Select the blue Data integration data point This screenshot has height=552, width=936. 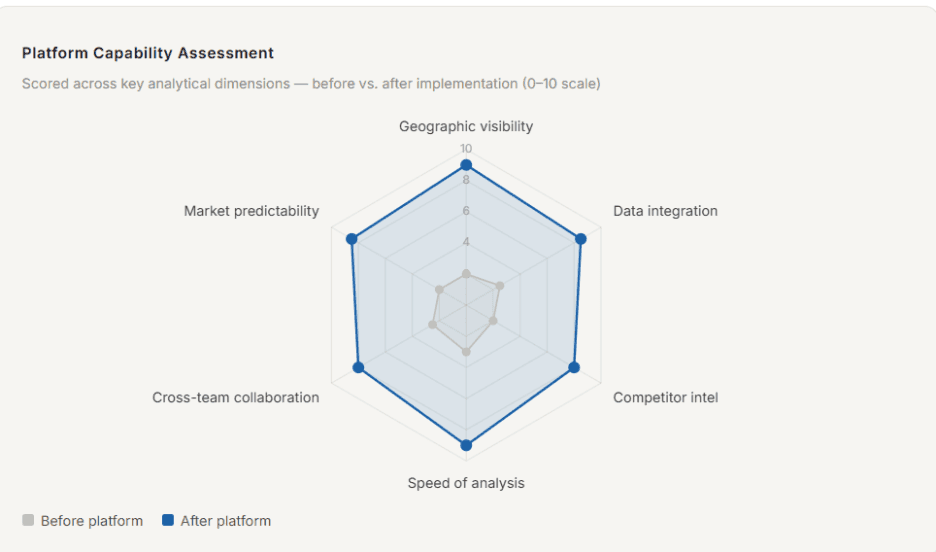580,239
